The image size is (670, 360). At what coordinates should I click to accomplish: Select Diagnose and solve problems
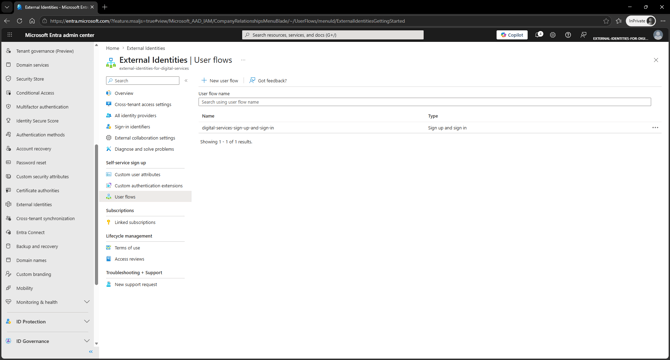144,149
